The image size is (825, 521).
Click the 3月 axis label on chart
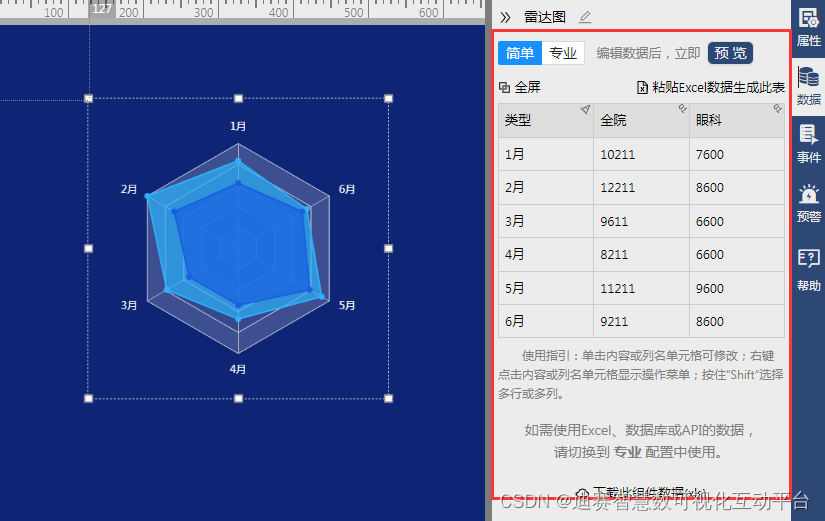129,305
